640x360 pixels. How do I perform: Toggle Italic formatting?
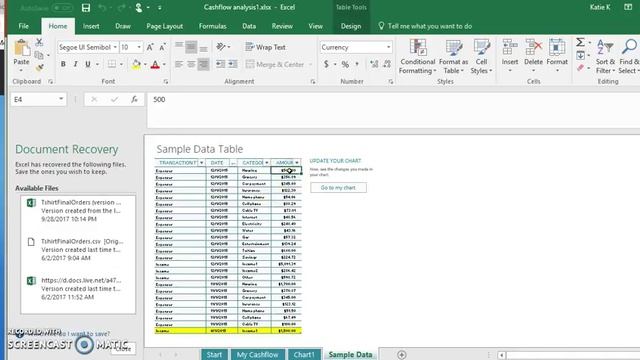76,64
